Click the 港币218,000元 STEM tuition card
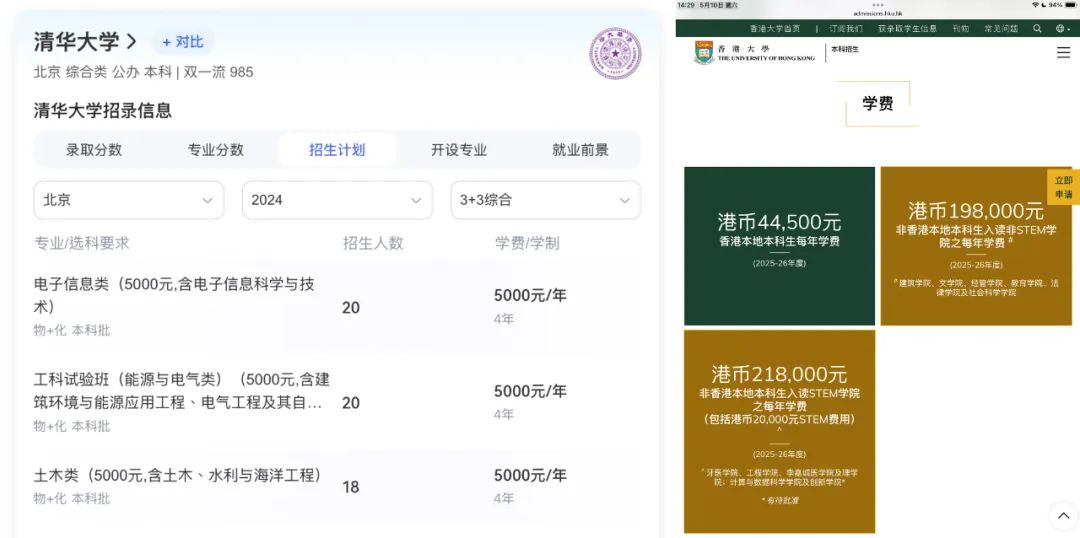 point(779,431)
